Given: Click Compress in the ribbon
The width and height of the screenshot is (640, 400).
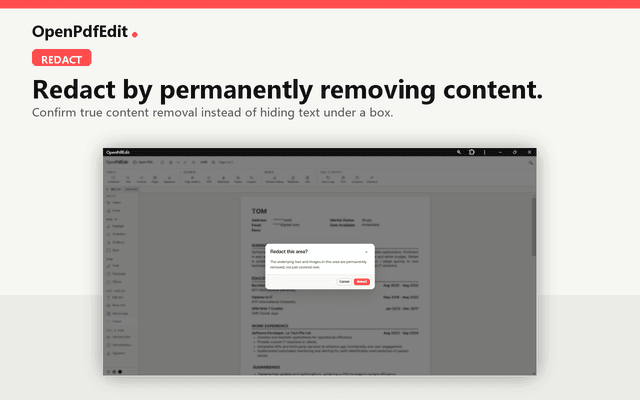Looking at the screenshot, I should (x=357, y=180).
